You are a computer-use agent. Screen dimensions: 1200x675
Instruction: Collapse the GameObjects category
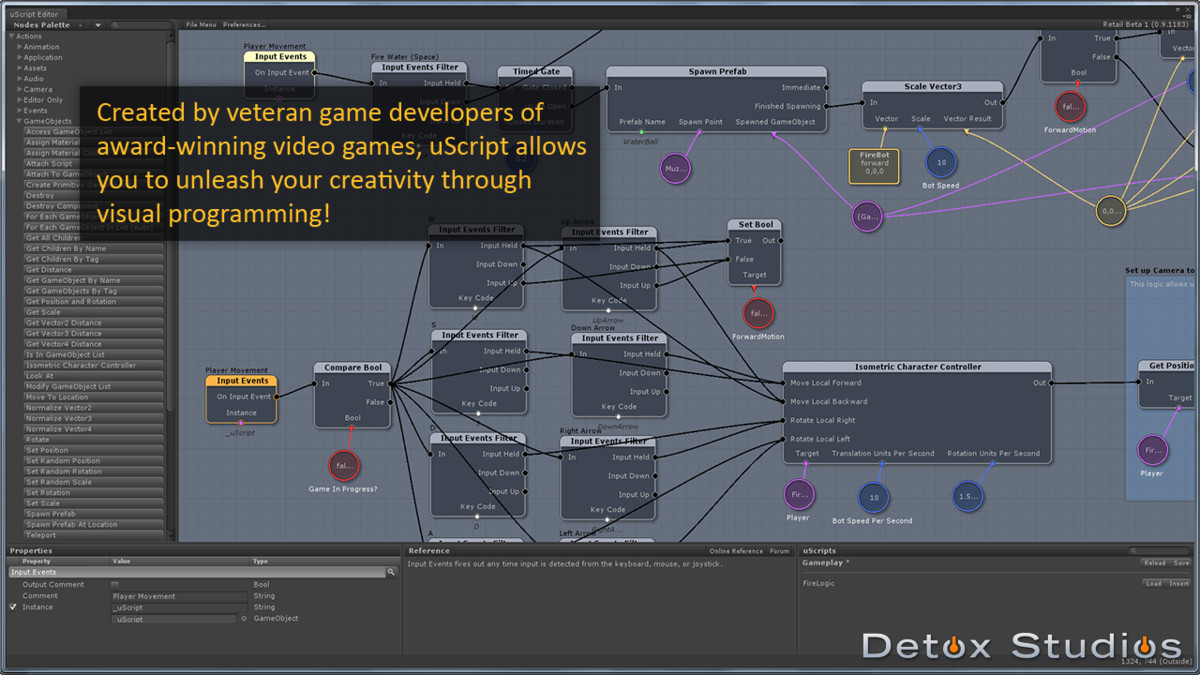[19, 121]
